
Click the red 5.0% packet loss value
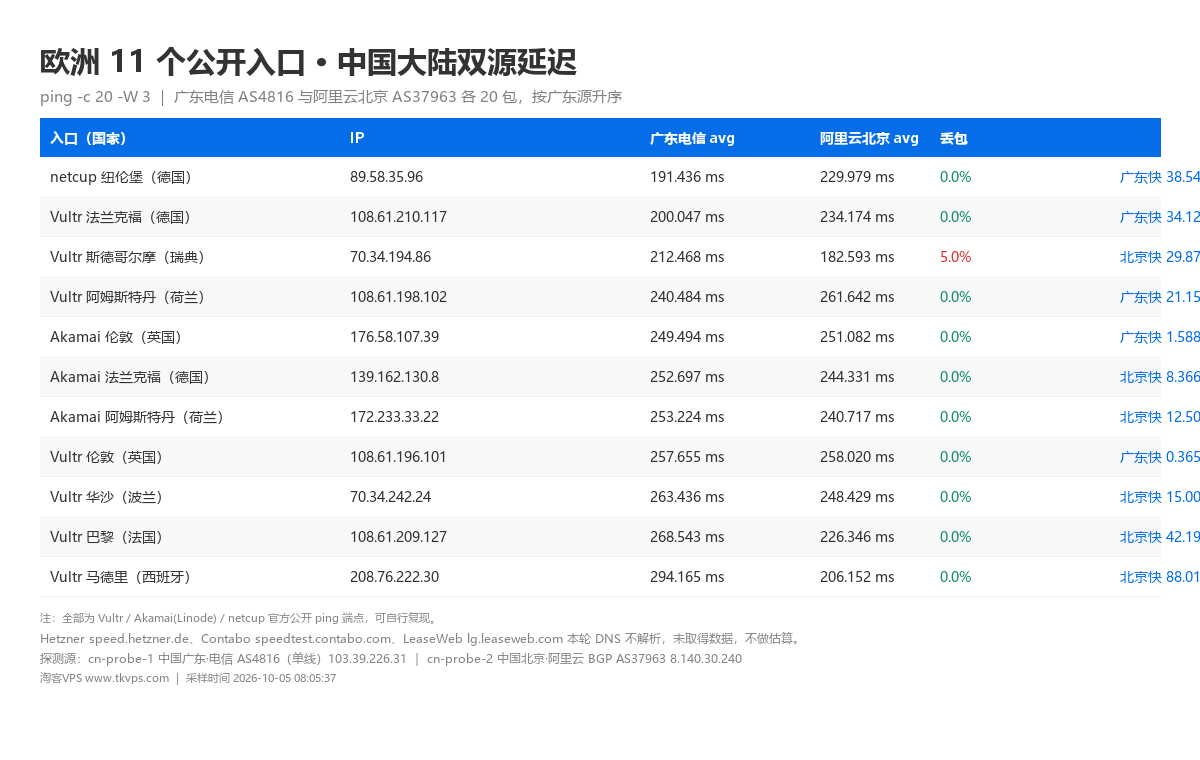[x=956, y=257]
